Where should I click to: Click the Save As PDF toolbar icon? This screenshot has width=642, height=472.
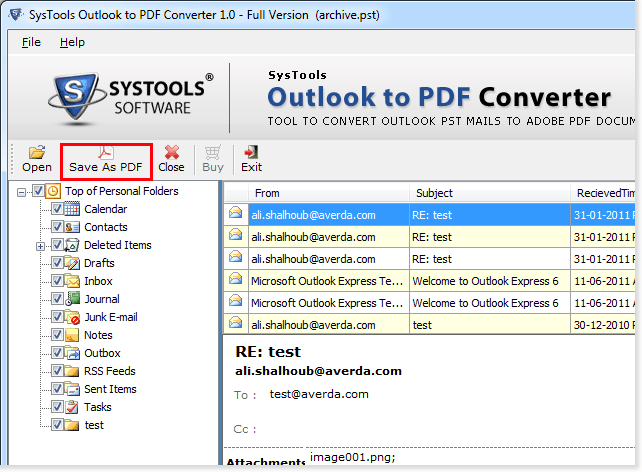click(x=105, y=152)
